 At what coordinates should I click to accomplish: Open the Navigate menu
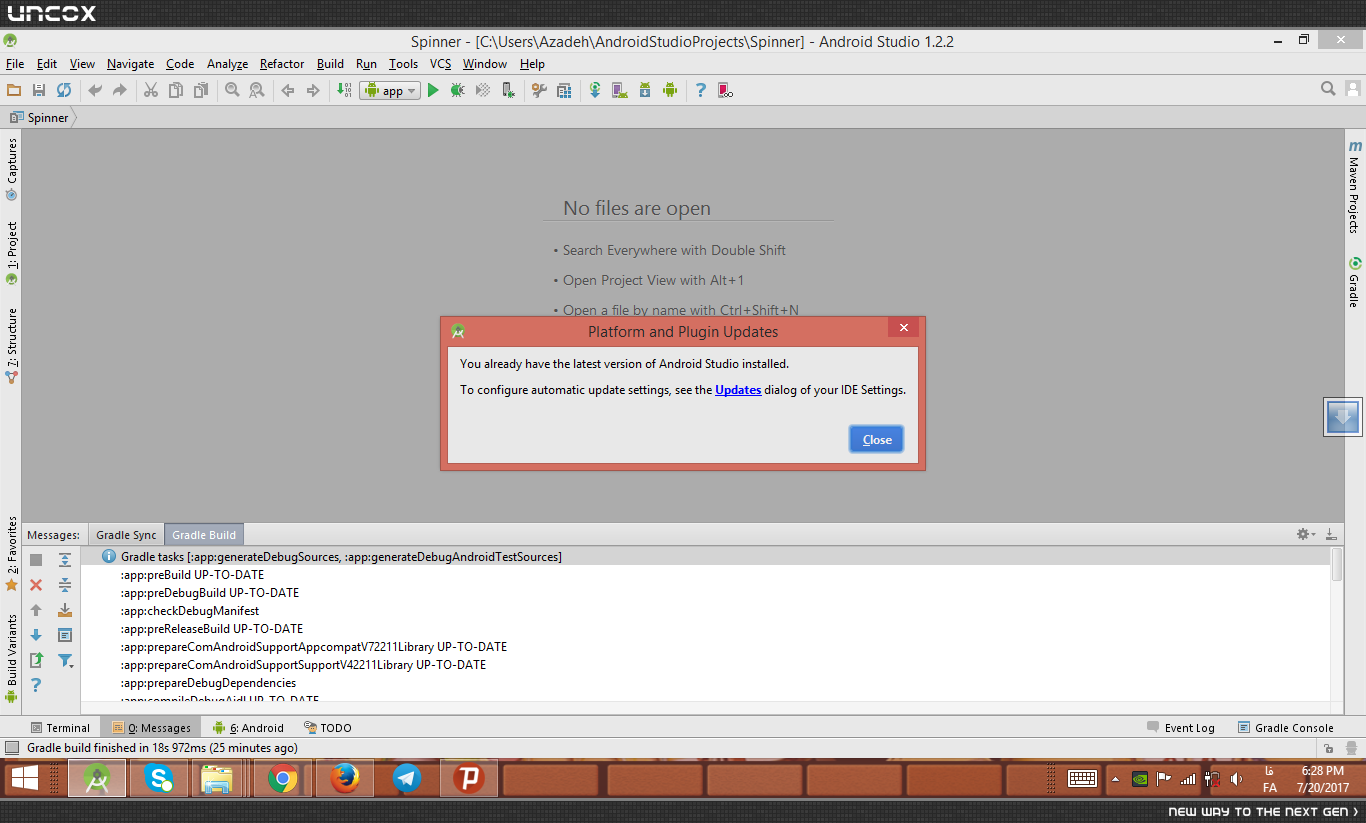click(x=131, y=64)
